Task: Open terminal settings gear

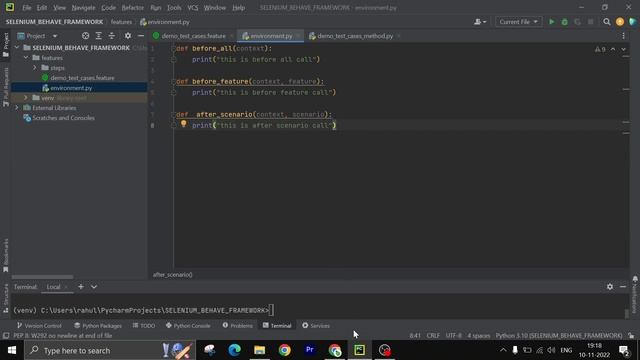Action: [x=610, y=287]
